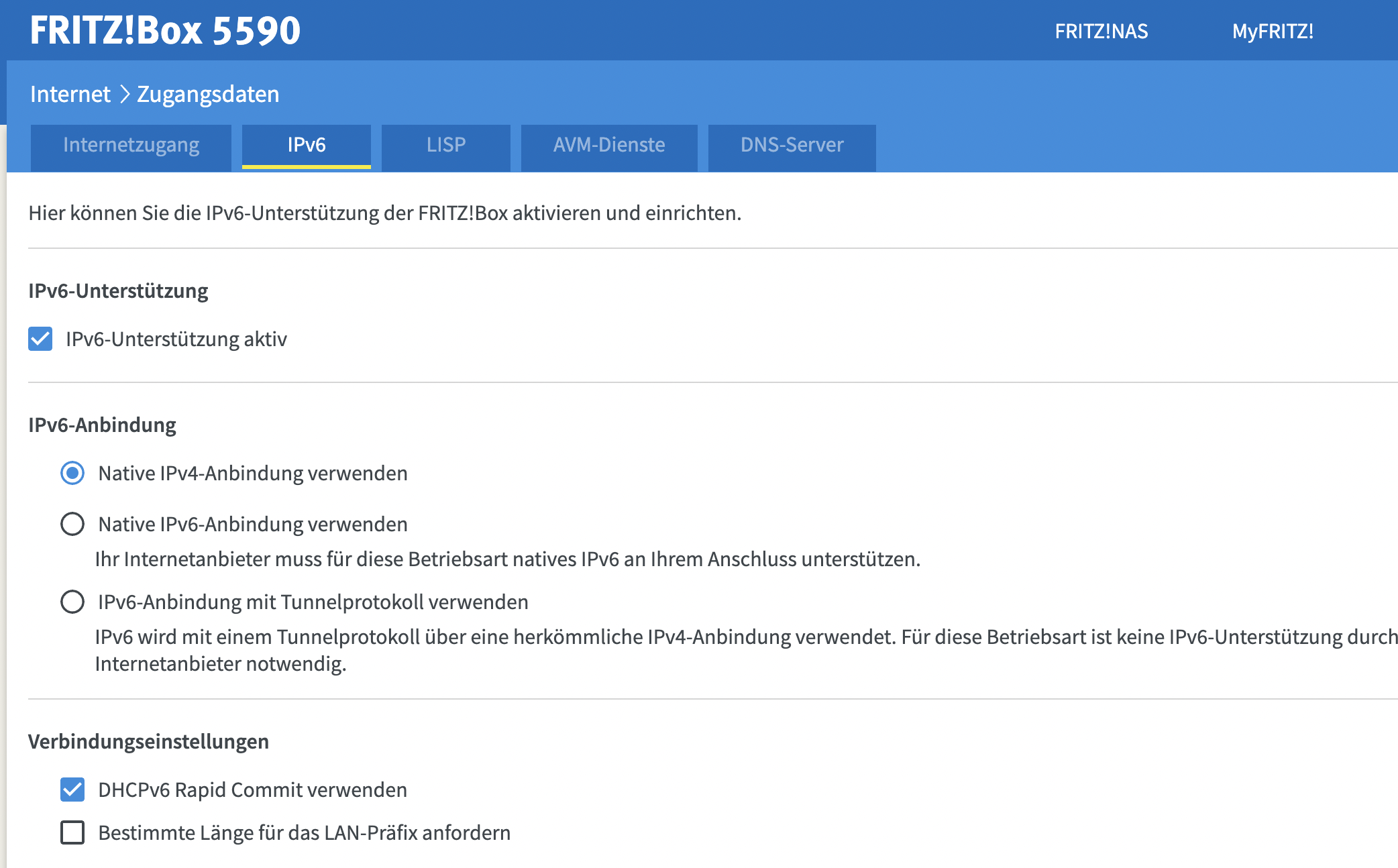Click Bestimmte Länge für das LAN-Präfix label
This screenshot has width=1398, height=868.
coord(305,833)
